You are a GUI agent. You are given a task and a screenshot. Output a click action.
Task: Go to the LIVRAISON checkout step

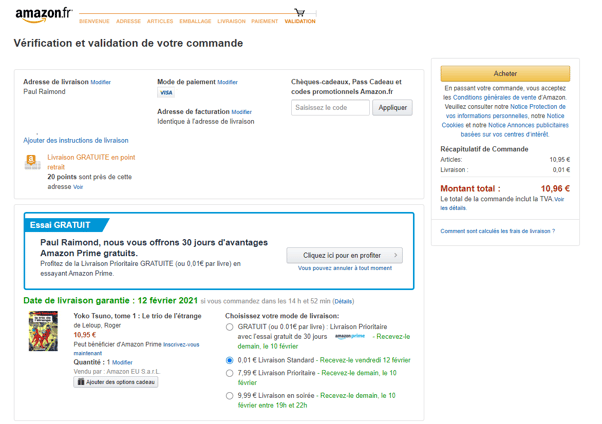pos(231,21)
